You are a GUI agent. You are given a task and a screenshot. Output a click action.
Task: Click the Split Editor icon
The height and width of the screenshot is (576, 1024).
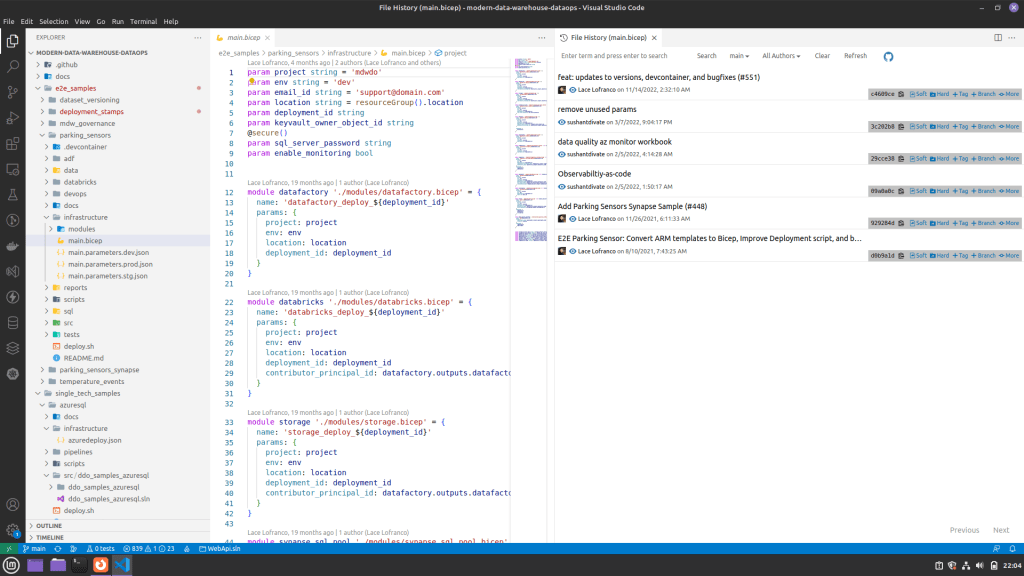997,37
